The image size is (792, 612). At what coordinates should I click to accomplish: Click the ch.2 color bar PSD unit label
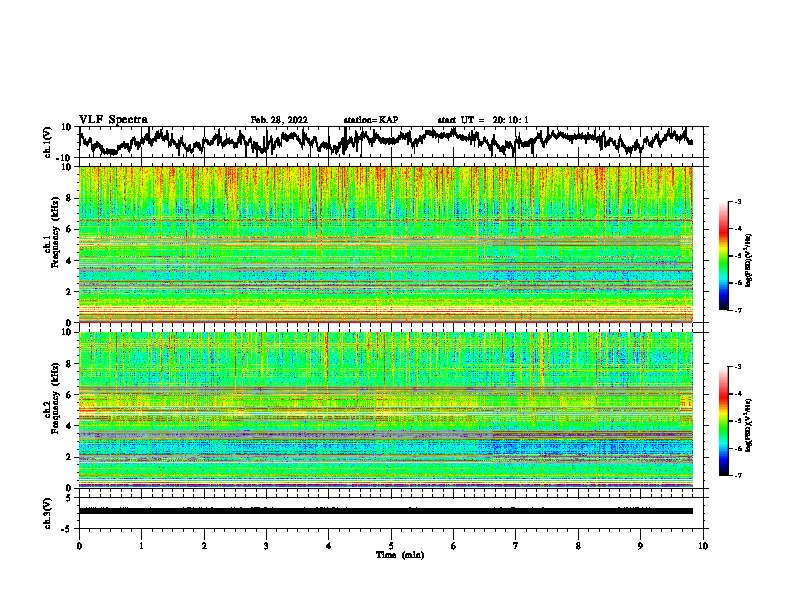click(x=748, y=425)
